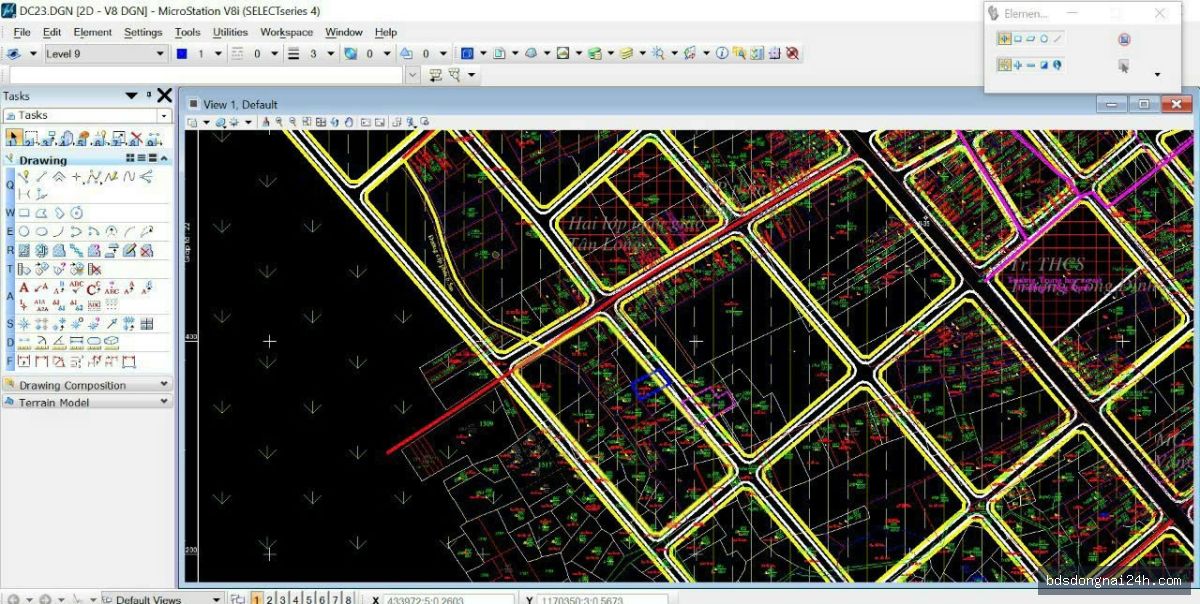Open the Hatch Area tool

tap(24, 250)
